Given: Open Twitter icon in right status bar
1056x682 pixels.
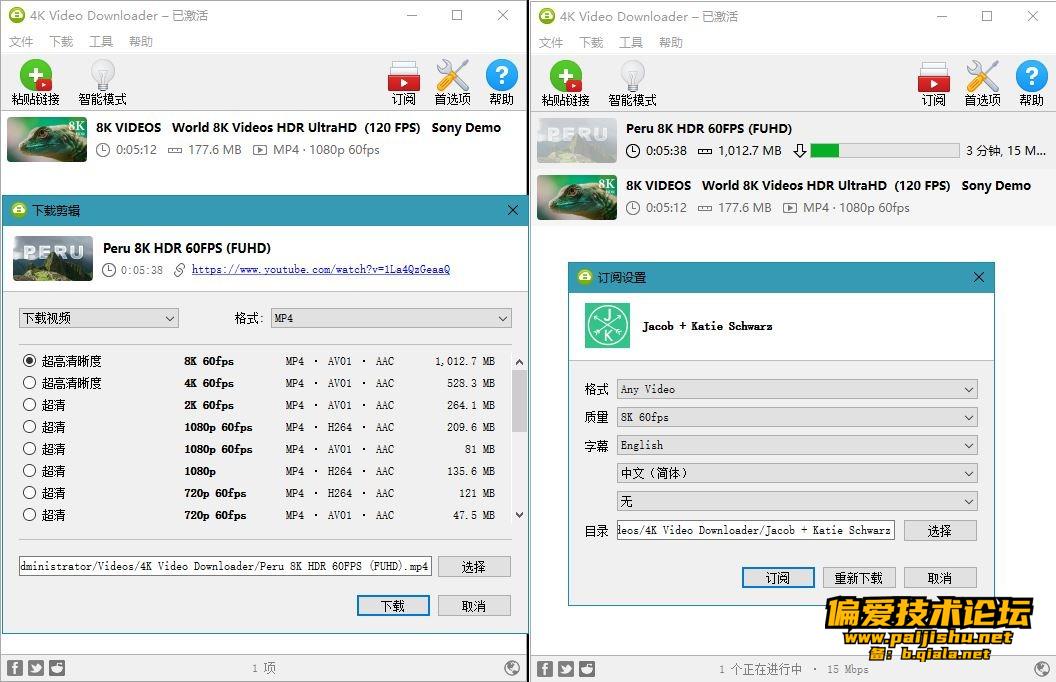Looking at the screenshot, I should click(566, 669).
